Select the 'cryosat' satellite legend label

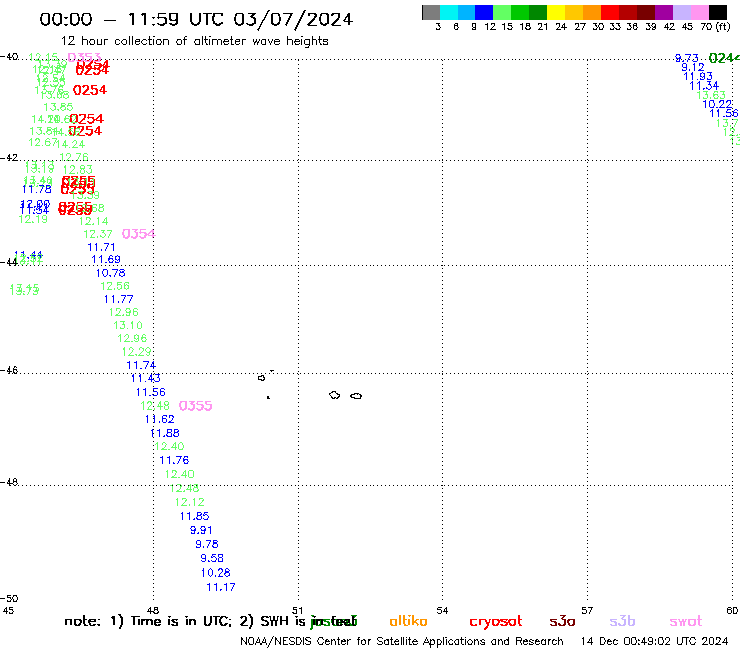click(496, 621)
